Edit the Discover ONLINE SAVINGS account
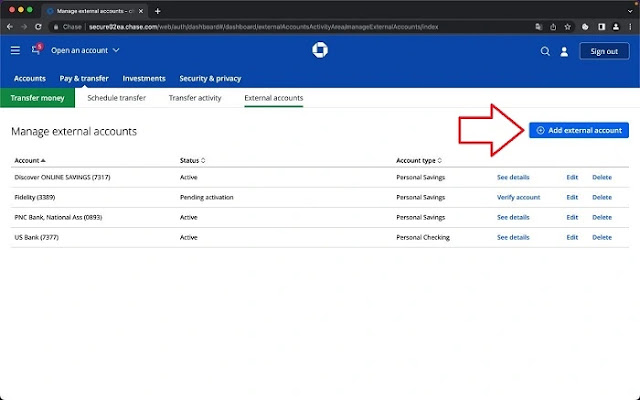This screenshot has width=640, height=400. click(x=572, y=177)
